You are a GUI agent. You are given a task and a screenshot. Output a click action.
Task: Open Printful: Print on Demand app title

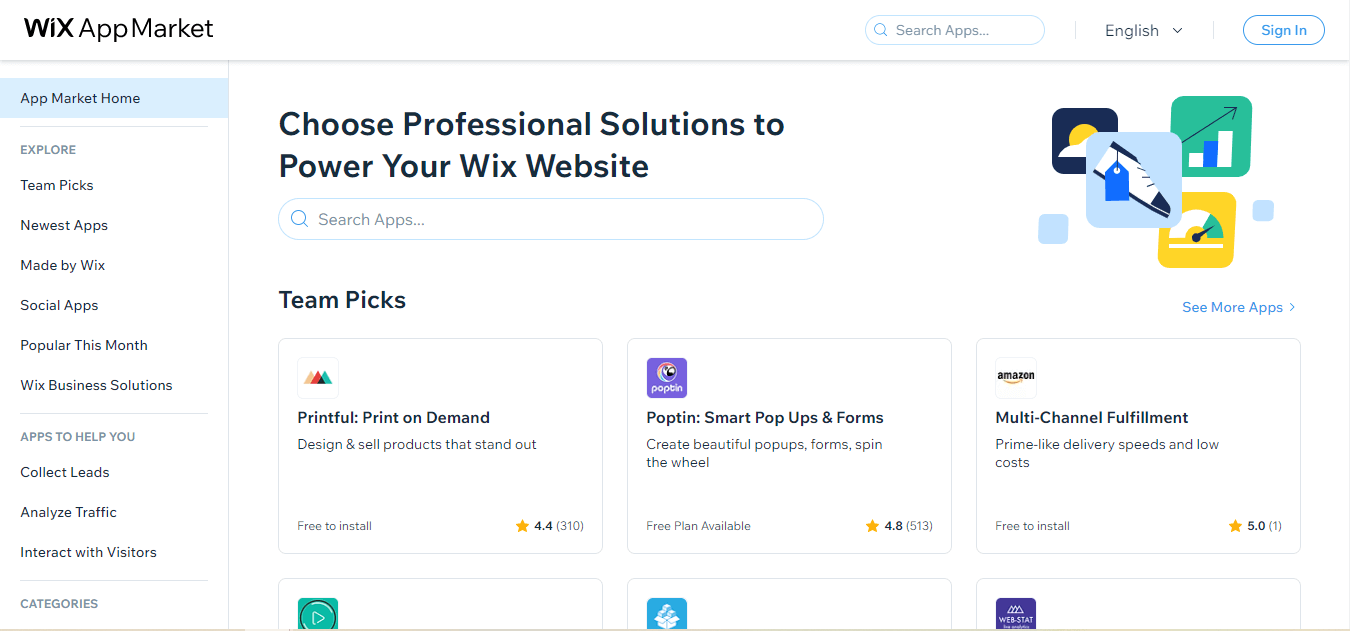coord(394,417)
